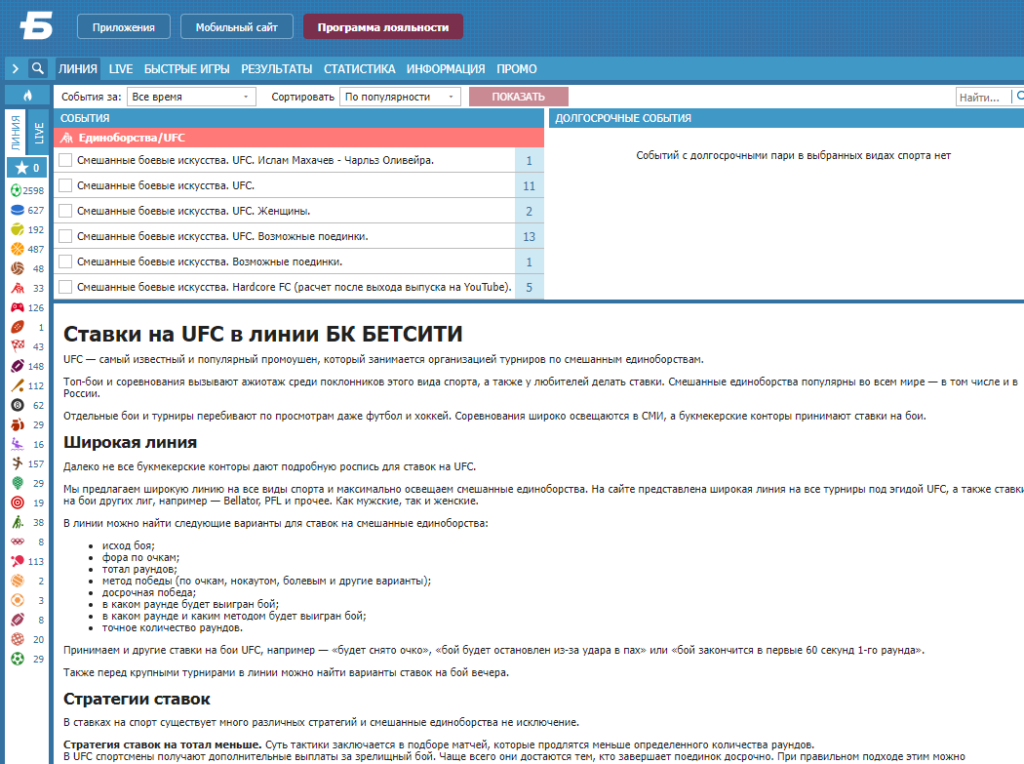
Task: Tick checkbox for Ислам Махачев - Чарльз Оливейра
Action: (x=65, y=160)
